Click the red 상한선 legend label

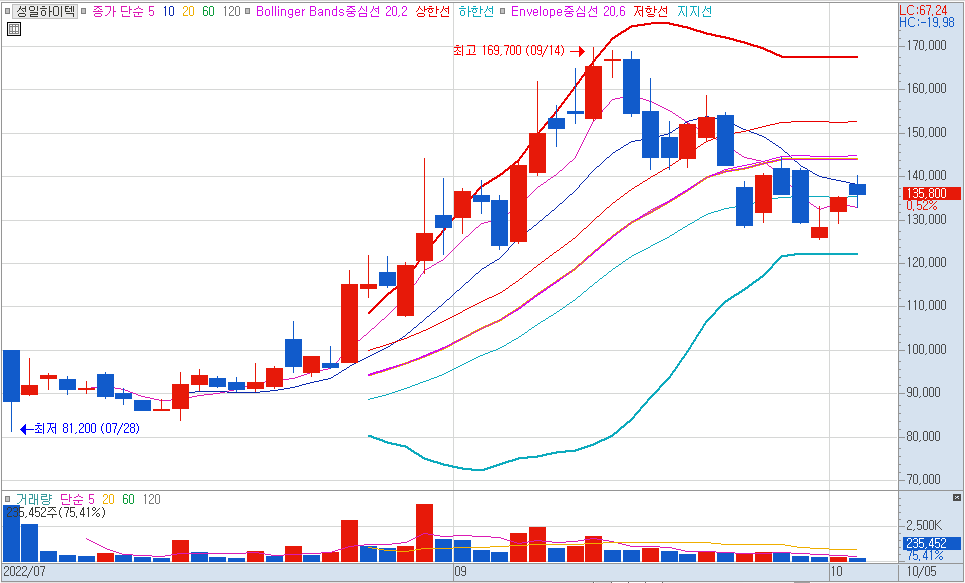(433, 11)
